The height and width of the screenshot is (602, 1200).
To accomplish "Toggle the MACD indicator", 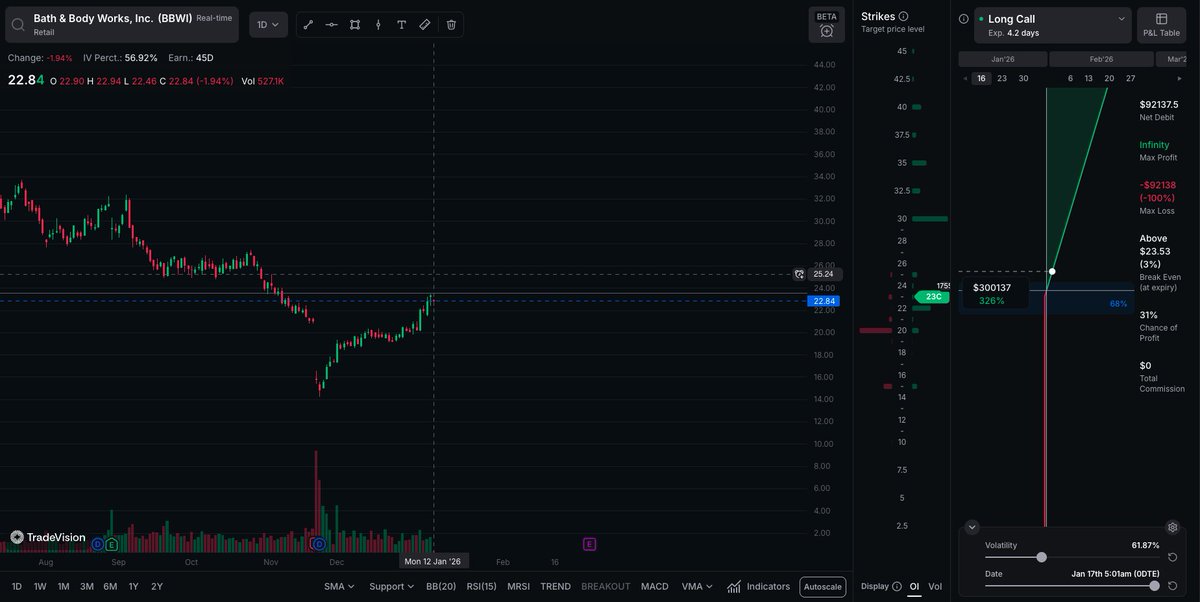I will (x=654, y=586).
